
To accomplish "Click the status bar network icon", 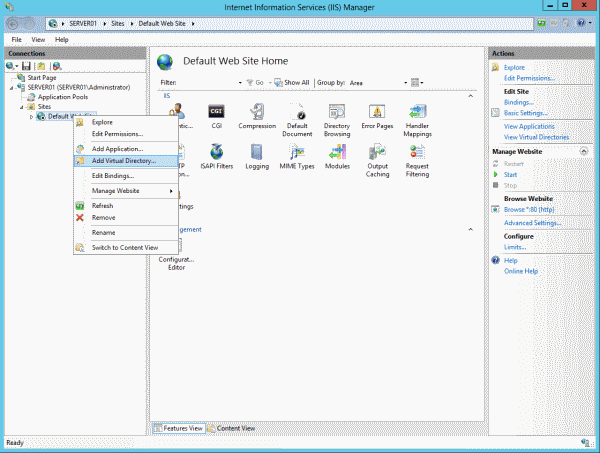I will [585, 443].
